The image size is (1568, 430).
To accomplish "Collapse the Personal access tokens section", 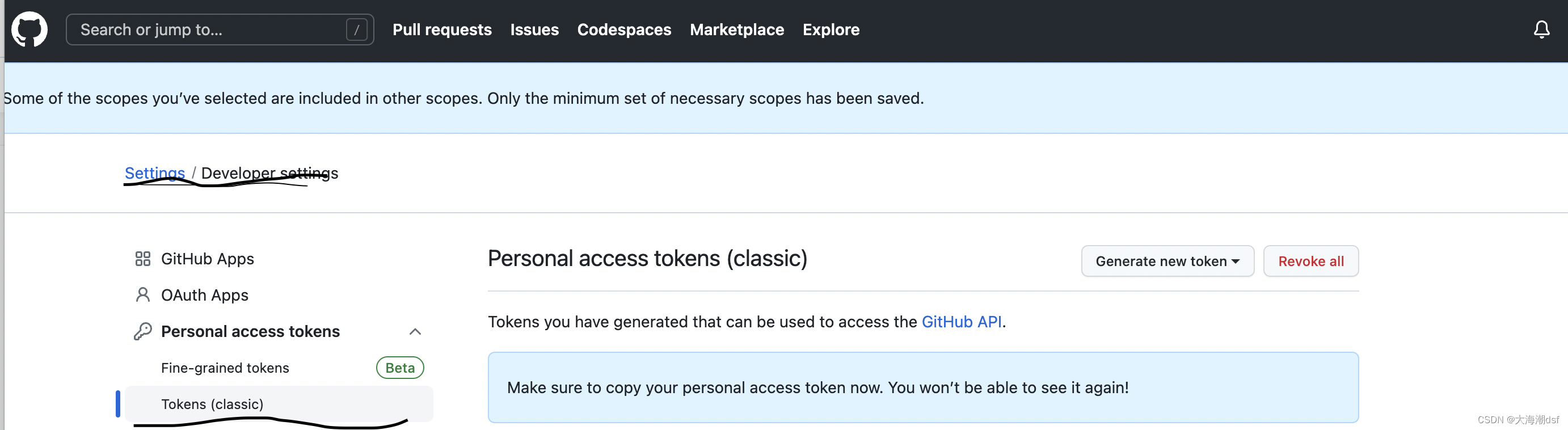I will click(x=415, y=331).
